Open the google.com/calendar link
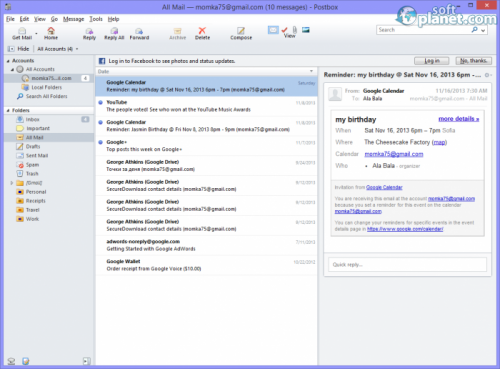500x369 pixels. click(405, 229)
